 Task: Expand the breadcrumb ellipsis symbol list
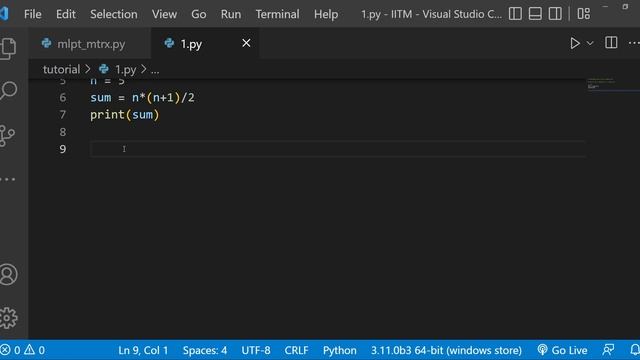point(155,70)
